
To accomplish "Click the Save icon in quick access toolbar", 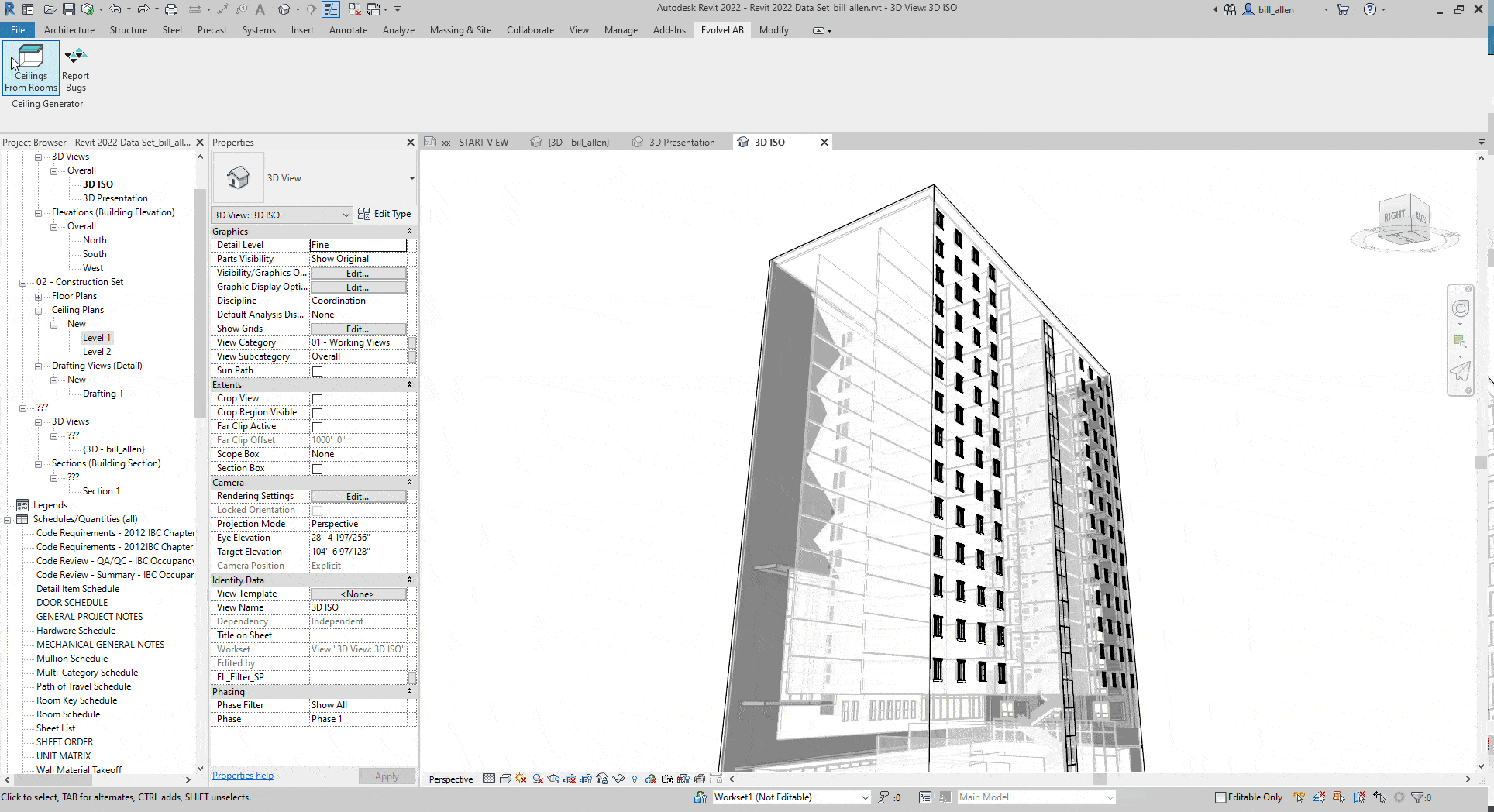I will click(69, 9).
